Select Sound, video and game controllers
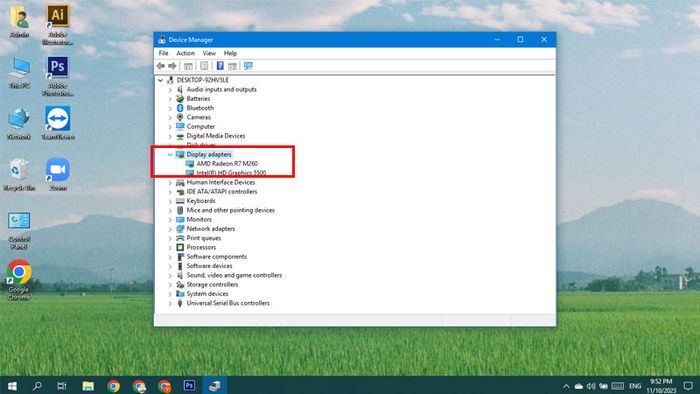The image size is (700, 394). (234, 275)
